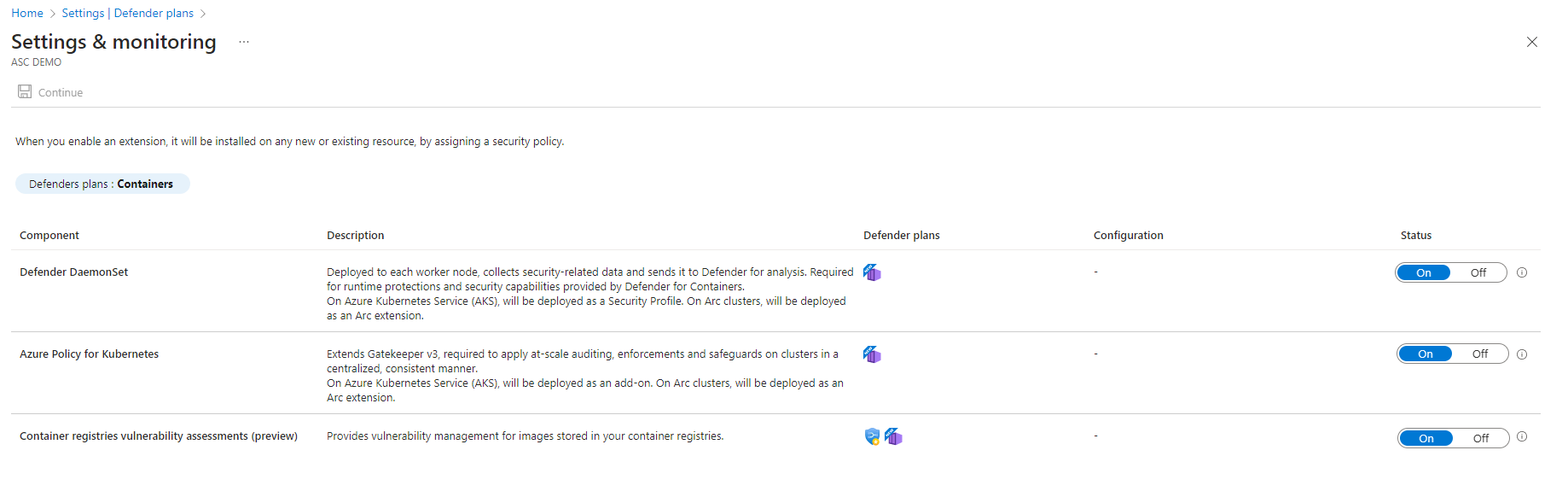Set Azure Policy for Kubernetes to Off
Image resolution: width=1568 pixels, height=497 pixels.
tap(1480, 354)
